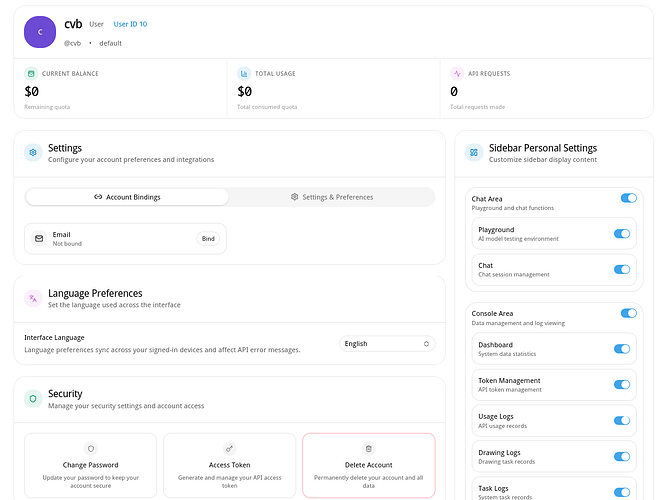This screenshot has height=500, width=658.
Task: Open the Change Password card
Action: click(x=91, y=466)
